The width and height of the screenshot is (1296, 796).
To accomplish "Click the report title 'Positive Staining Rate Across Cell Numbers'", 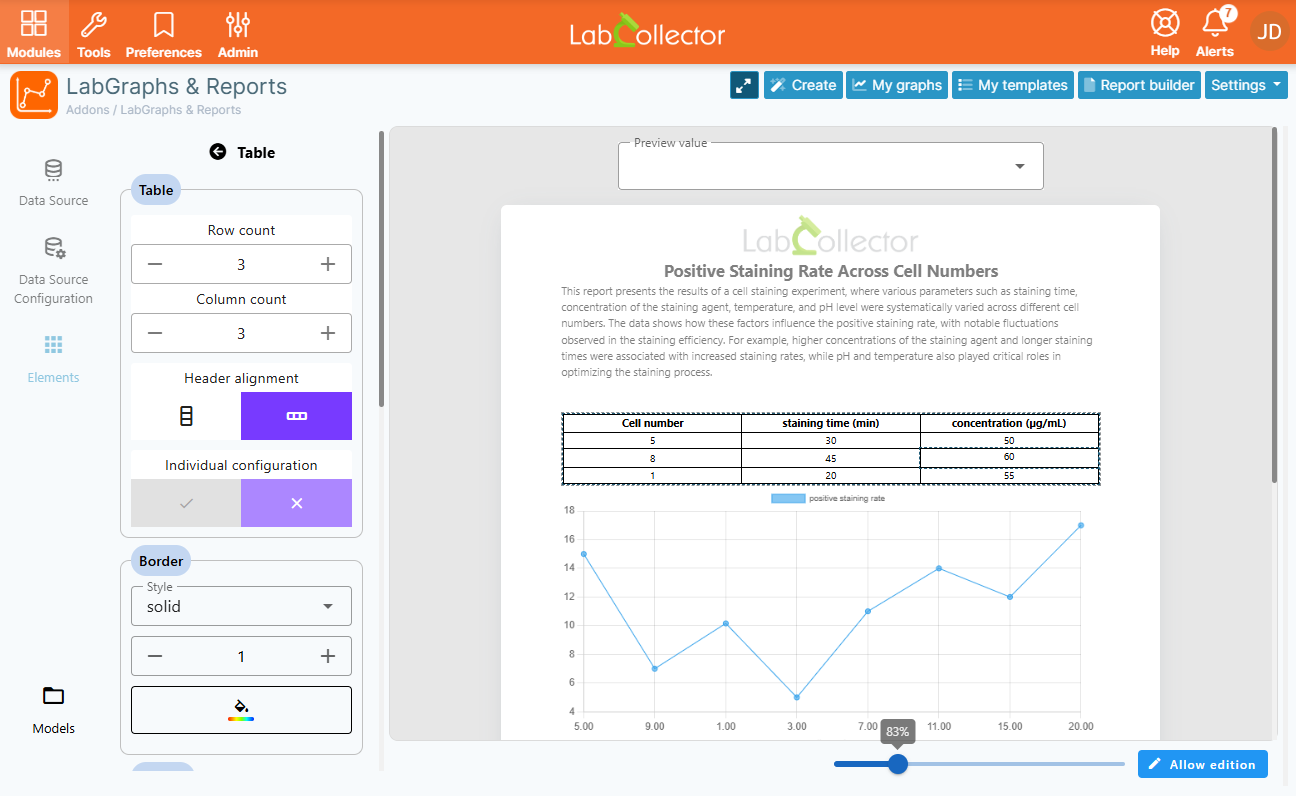I will (x=830, y=271).
